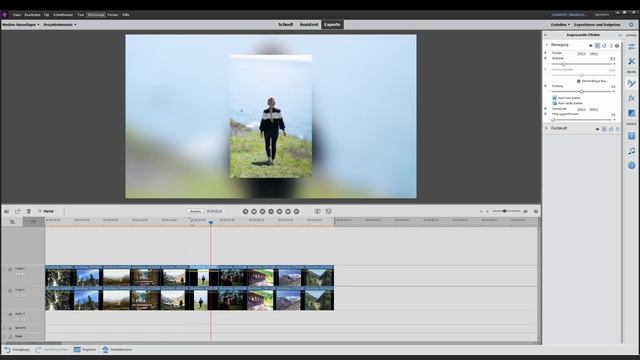Reset the Bewegung effect

604,46
